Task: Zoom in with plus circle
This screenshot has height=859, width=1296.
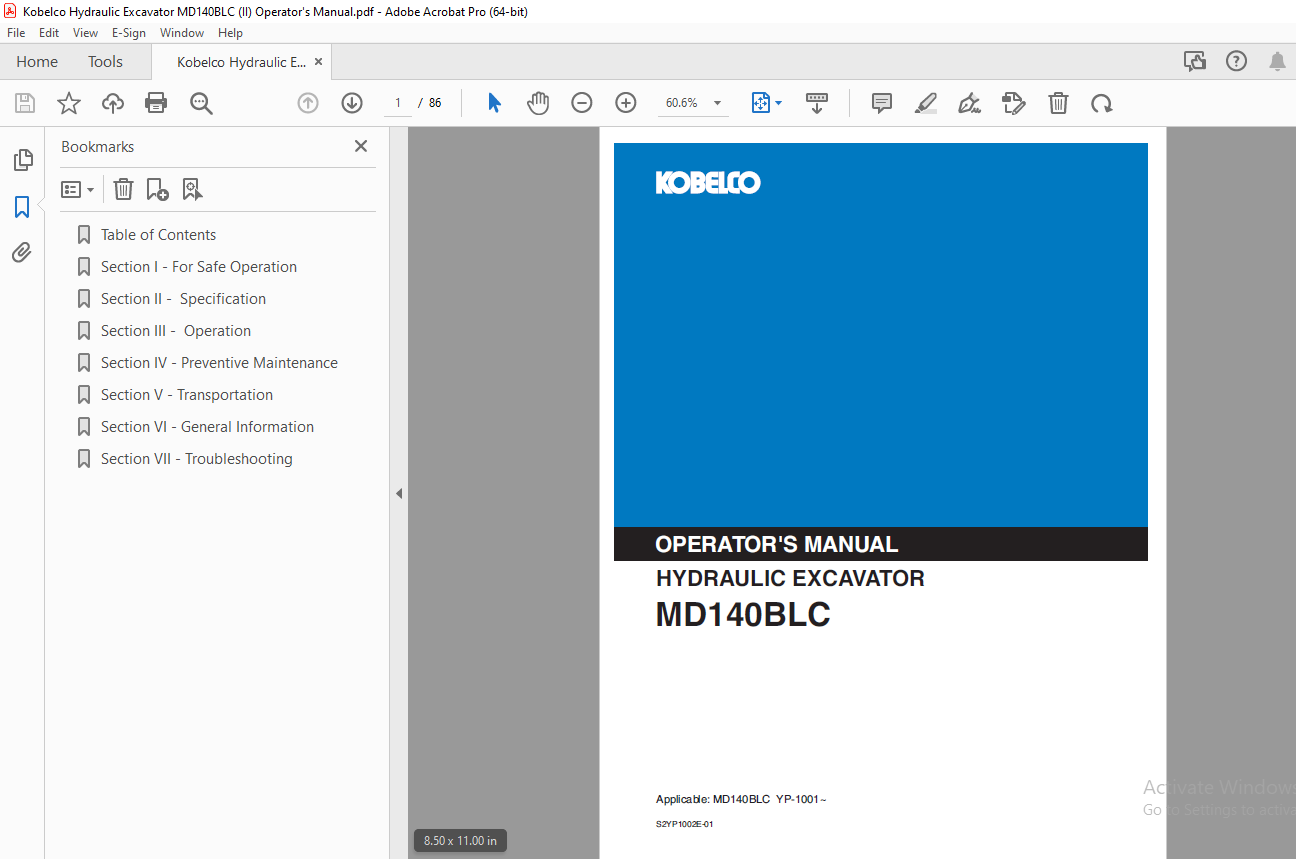Action: pyautogui.click(x=626, y=103)
